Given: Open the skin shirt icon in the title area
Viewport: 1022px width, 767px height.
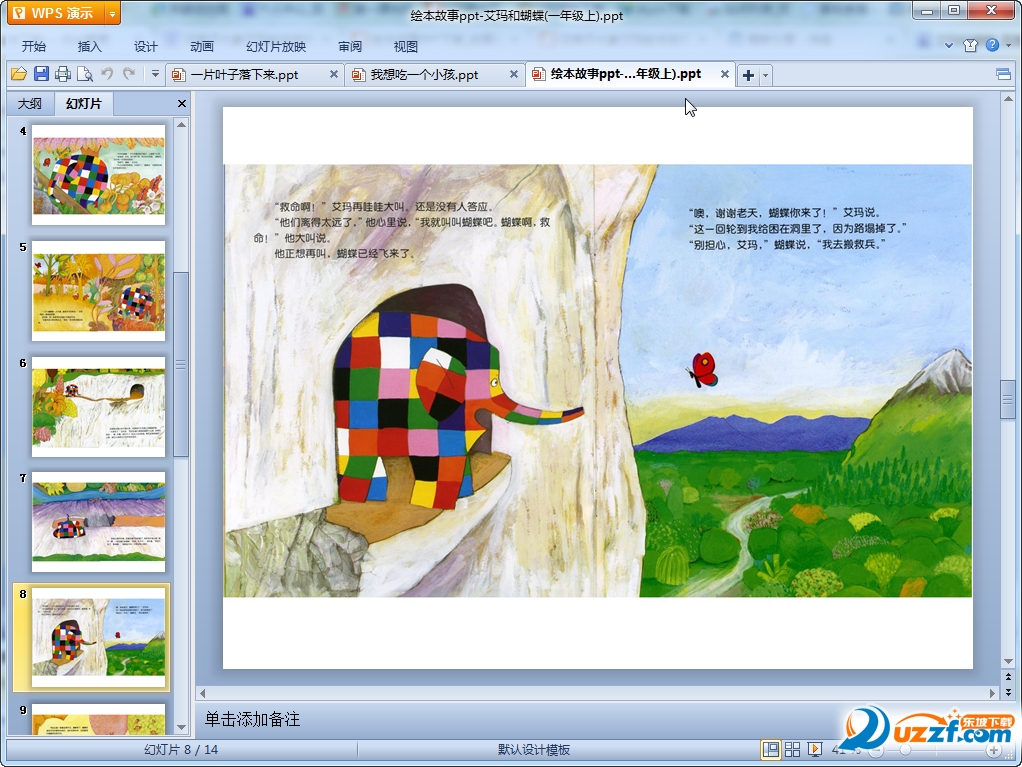Looking at the screenshot, I should click(971, 45).
